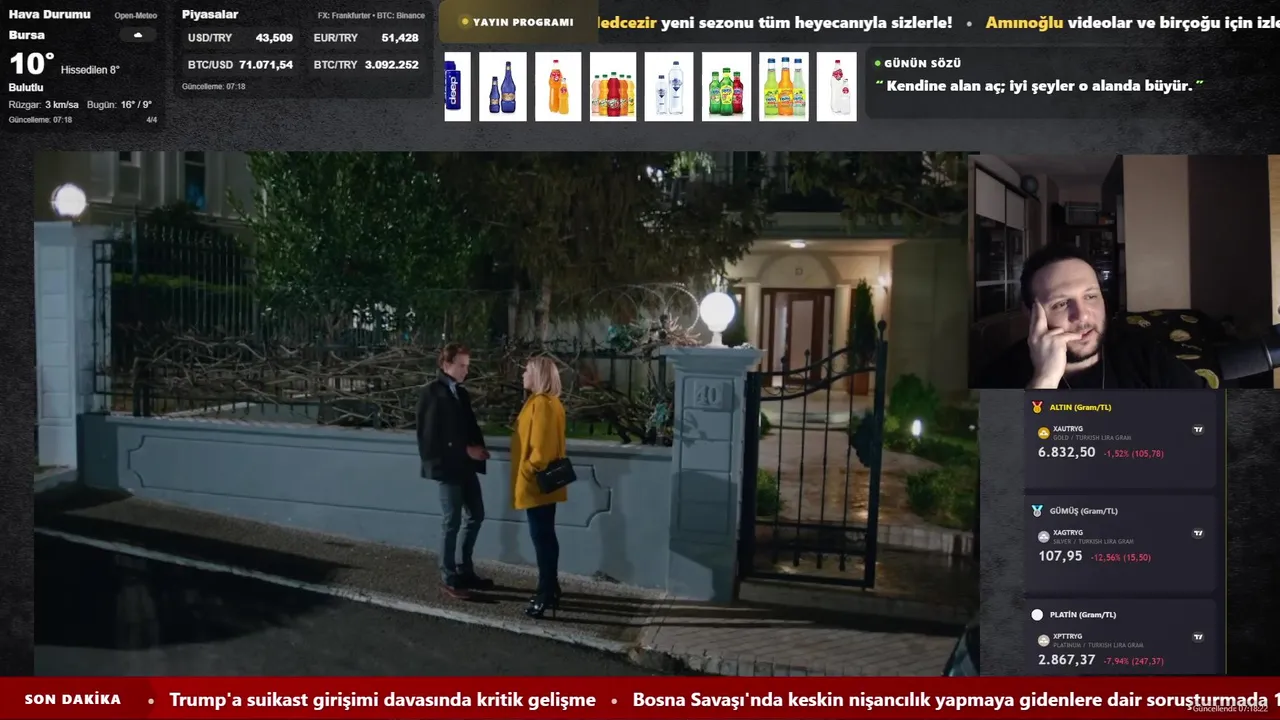Click the SON DAKİKA breaking news label
The height and width of the screenshot is (720, 1280).
tap(73, 700)
